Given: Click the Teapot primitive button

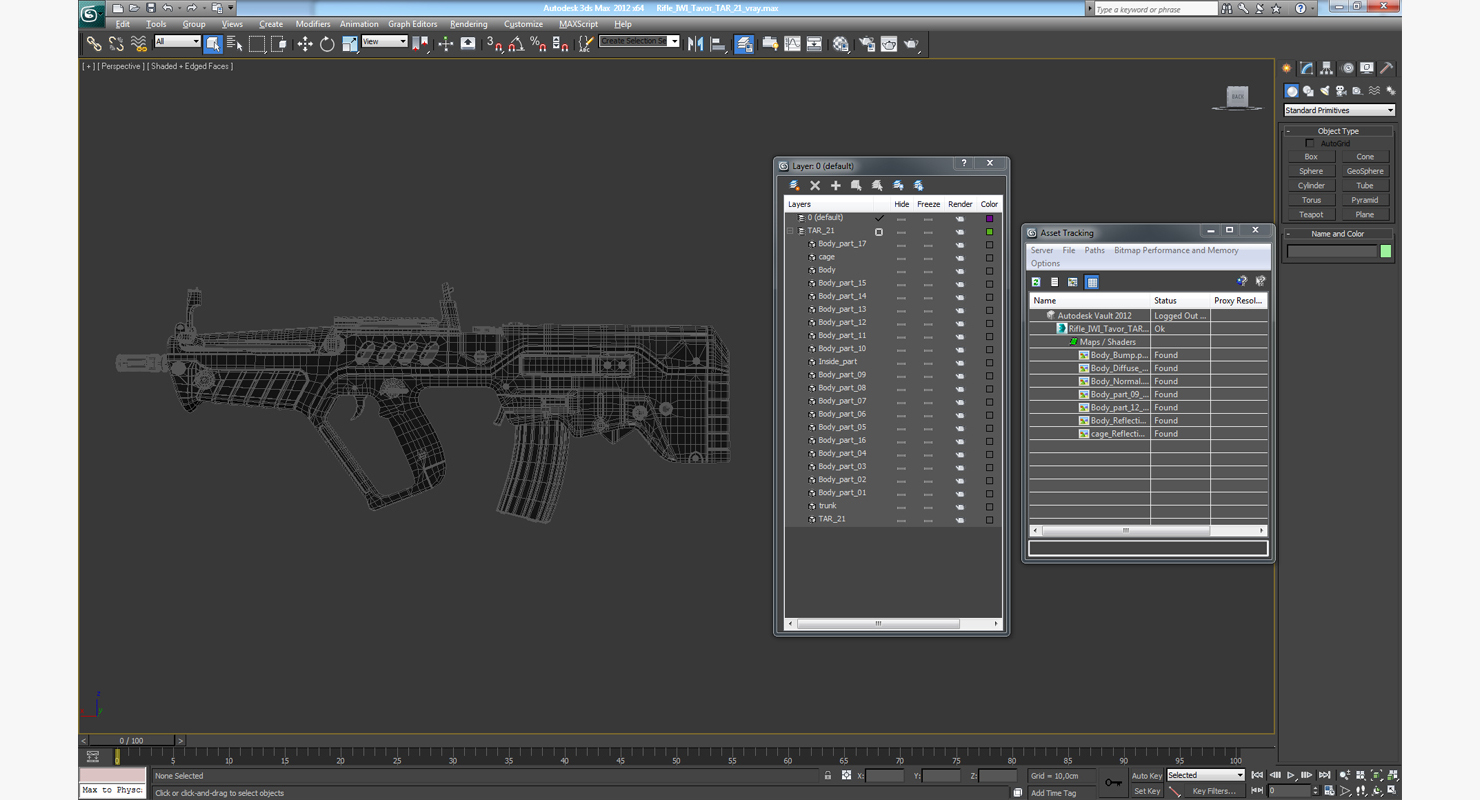Looking at the screenshot, I should point(1311,215).
